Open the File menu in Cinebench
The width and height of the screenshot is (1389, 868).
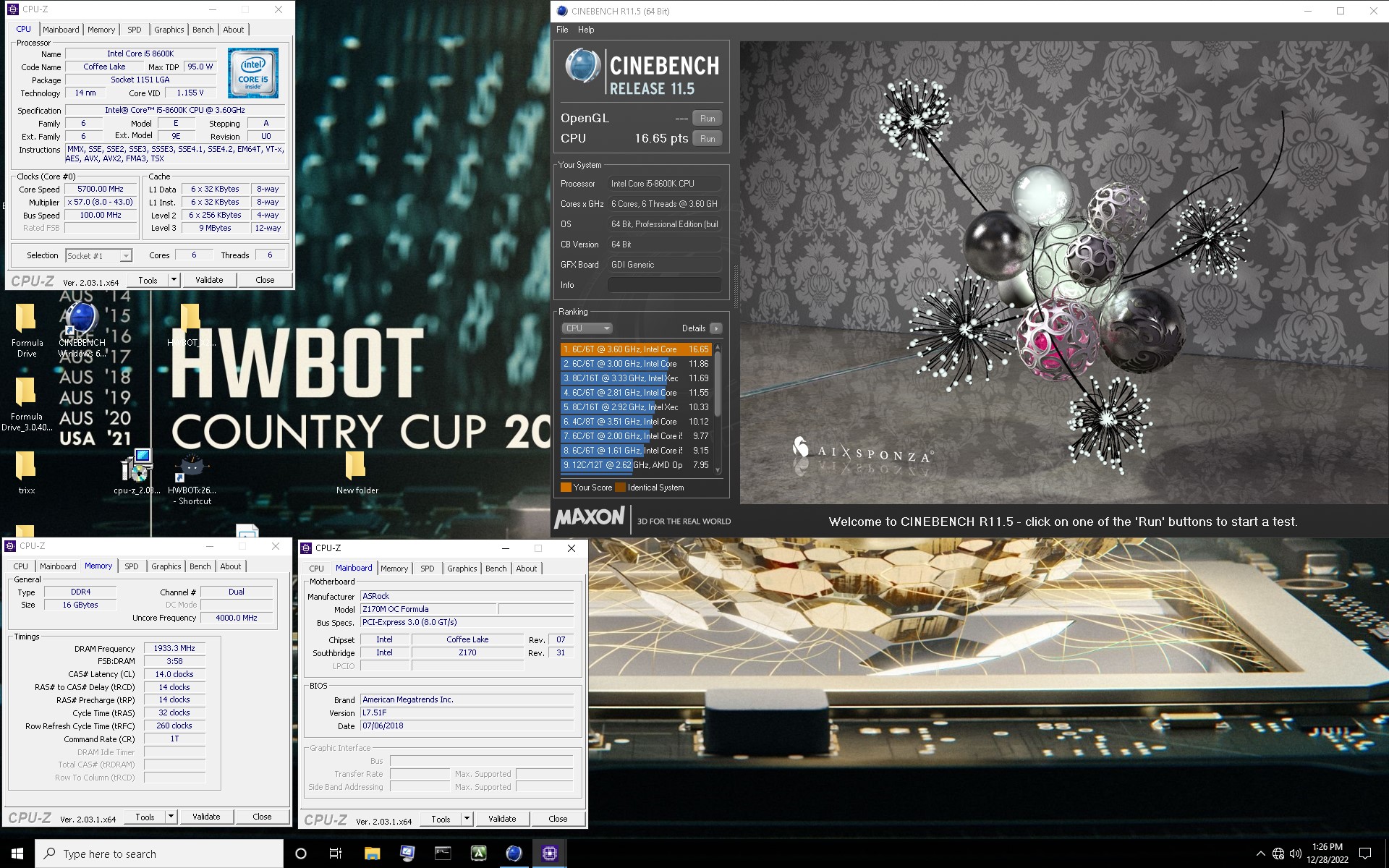tap(562, 30)
